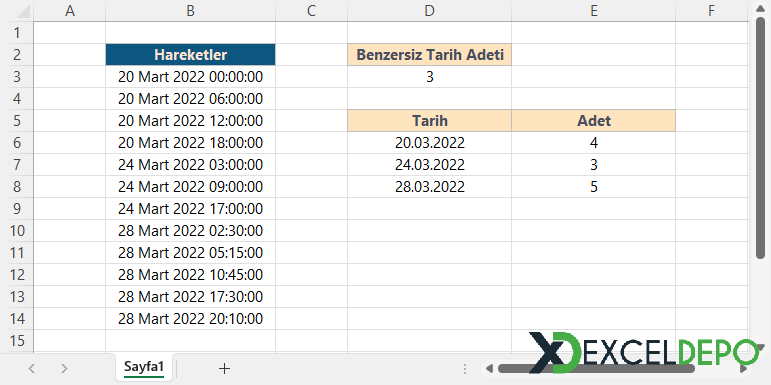Image resolution: width=771 pixels, height=385 pixels.
Task: Click the sheet tab bar resize dots
Action: pyautogui.click(x=465, y=368)
